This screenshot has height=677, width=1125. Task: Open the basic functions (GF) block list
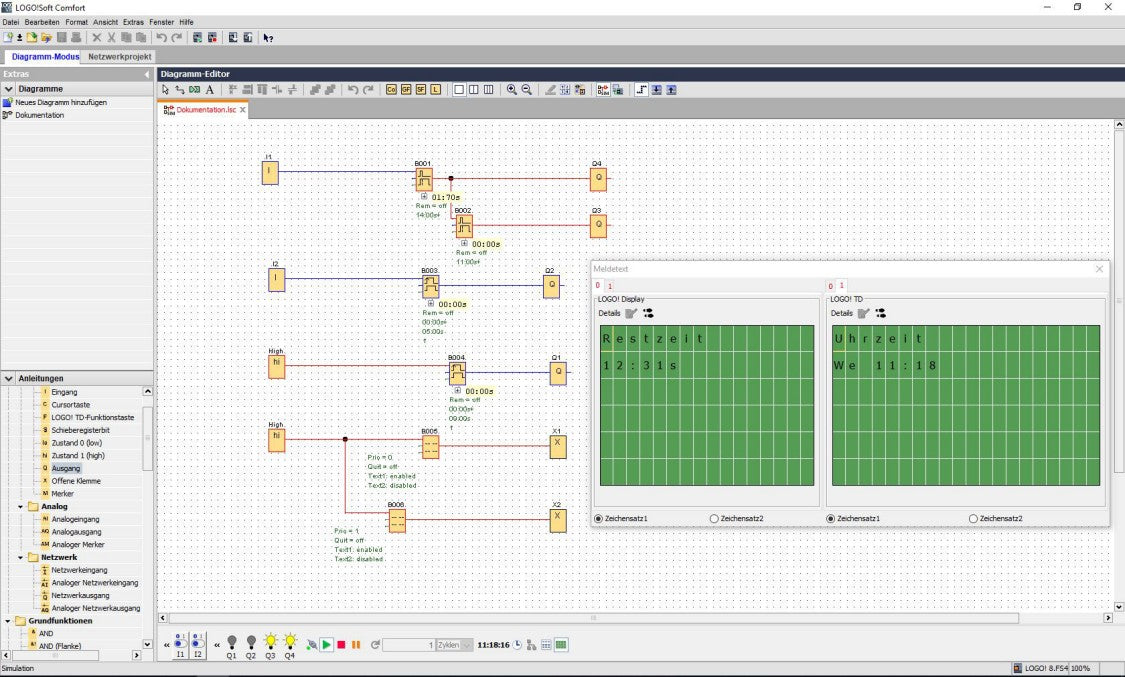406,90
